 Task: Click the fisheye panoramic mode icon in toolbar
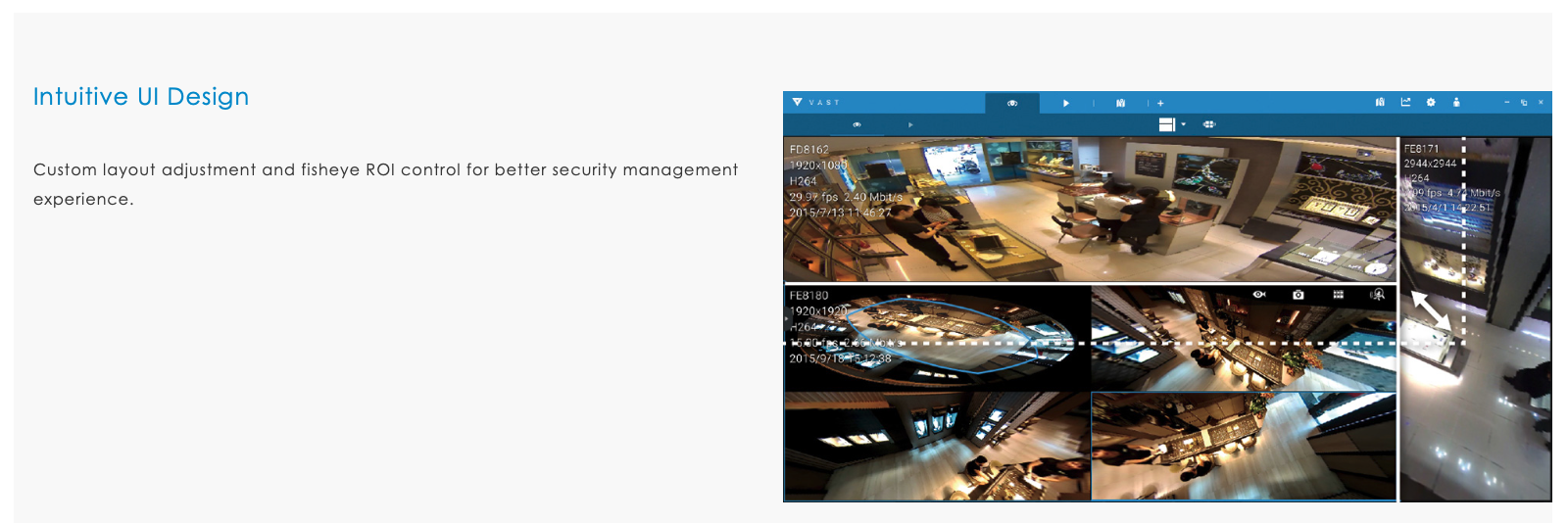tap(1209, 124)
